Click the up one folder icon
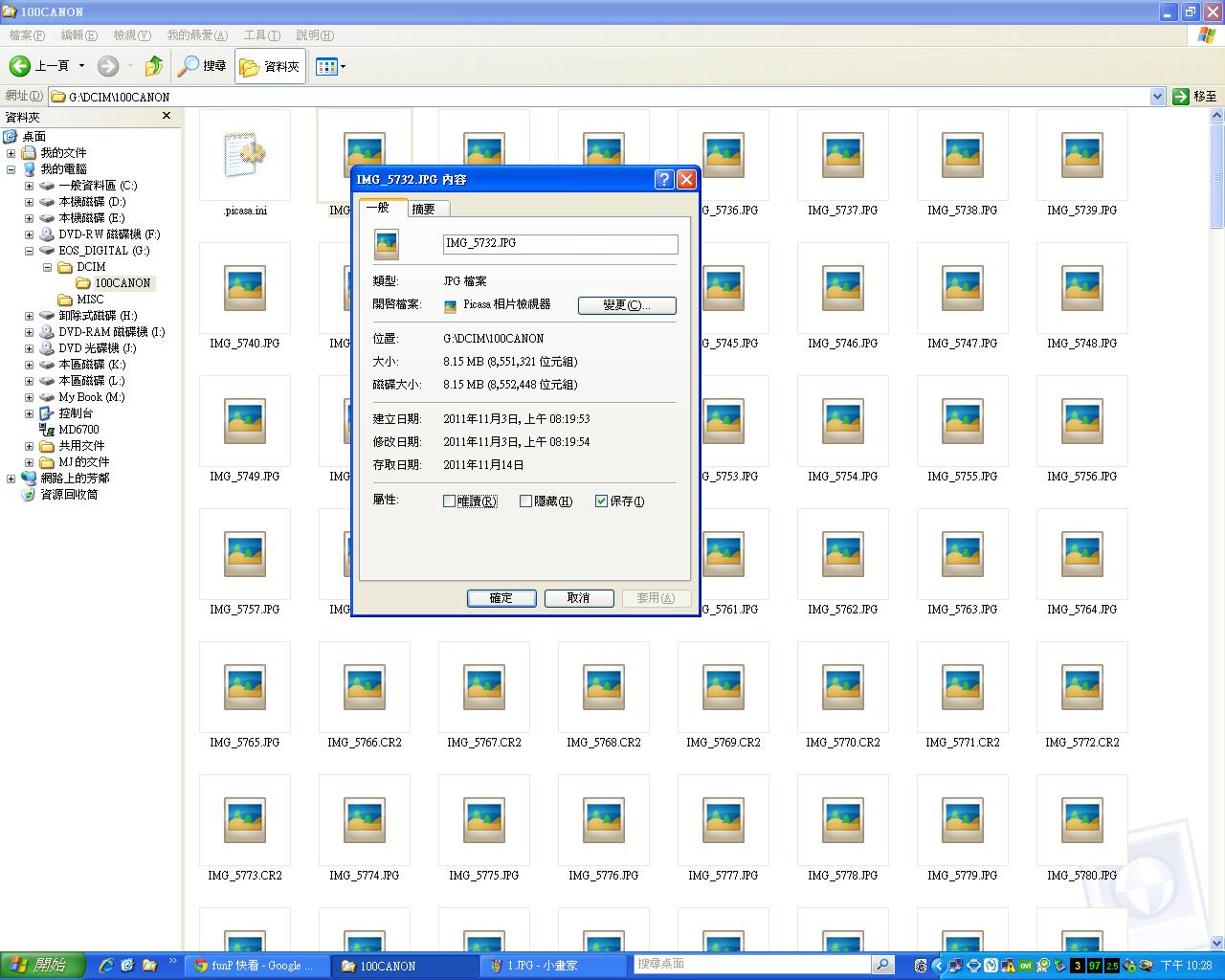 pos(154,66)
